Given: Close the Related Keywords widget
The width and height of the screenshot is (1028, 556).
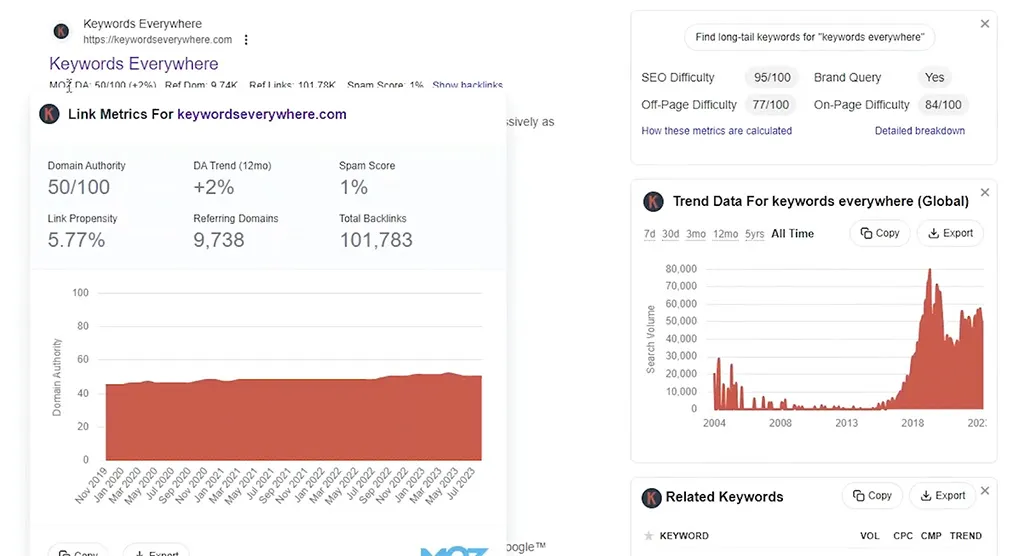Looking at the screenshot, I should 985,491.
